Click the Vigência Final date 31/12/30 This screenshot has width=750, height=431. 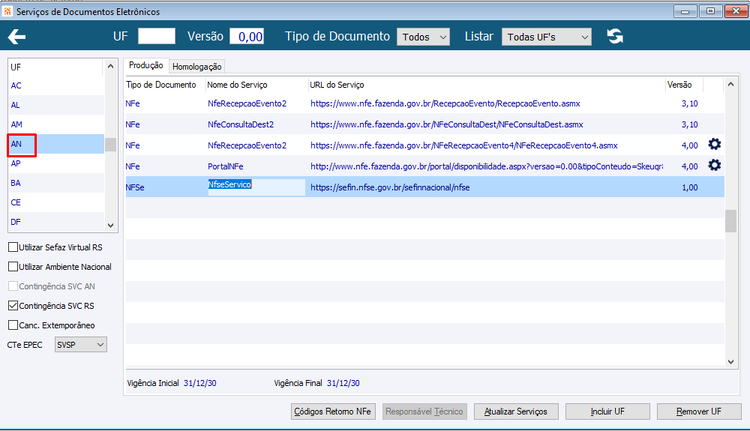[343, 383]
